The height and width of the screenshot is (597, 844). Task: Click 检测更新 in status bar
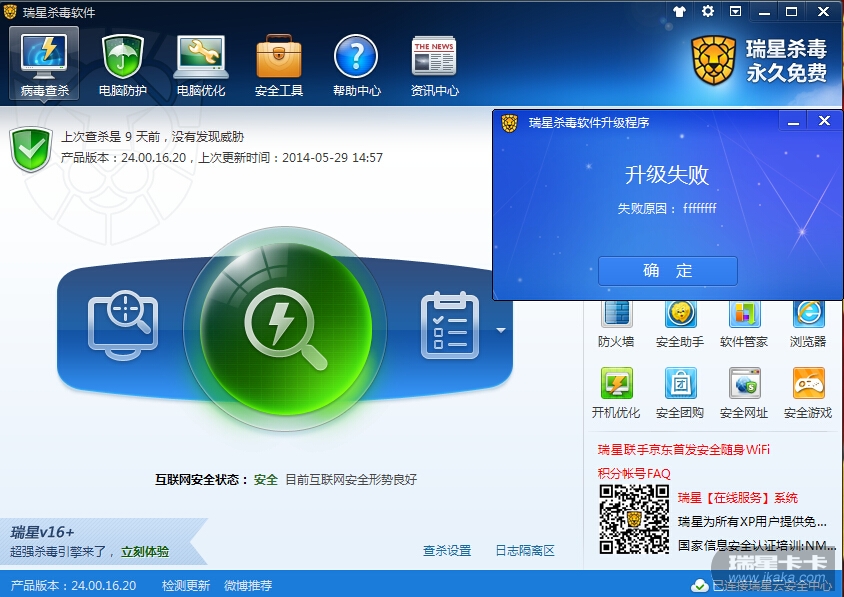pos(186,585)
